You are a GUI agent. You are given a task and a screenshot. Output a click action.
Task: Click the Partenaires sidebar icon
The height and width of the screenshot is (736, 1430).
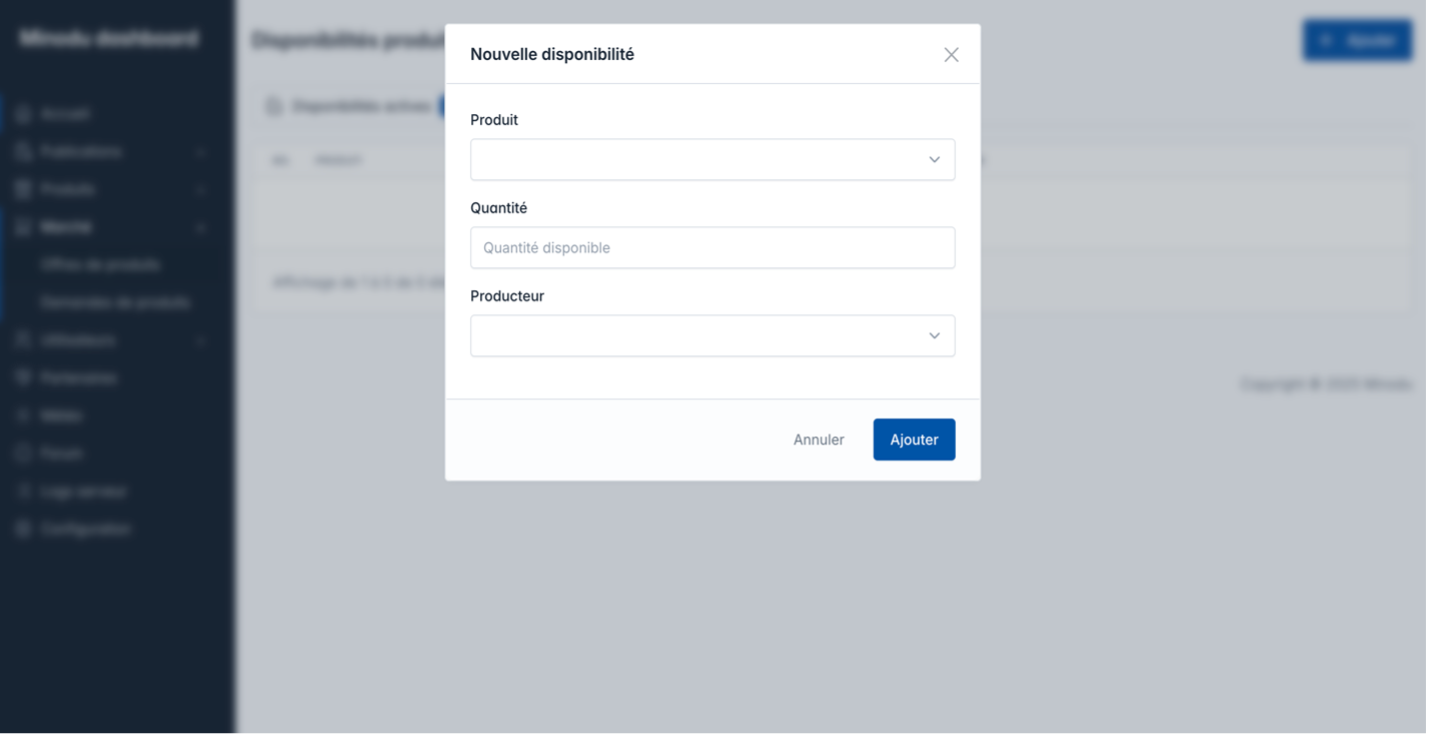tap(24, 379)
